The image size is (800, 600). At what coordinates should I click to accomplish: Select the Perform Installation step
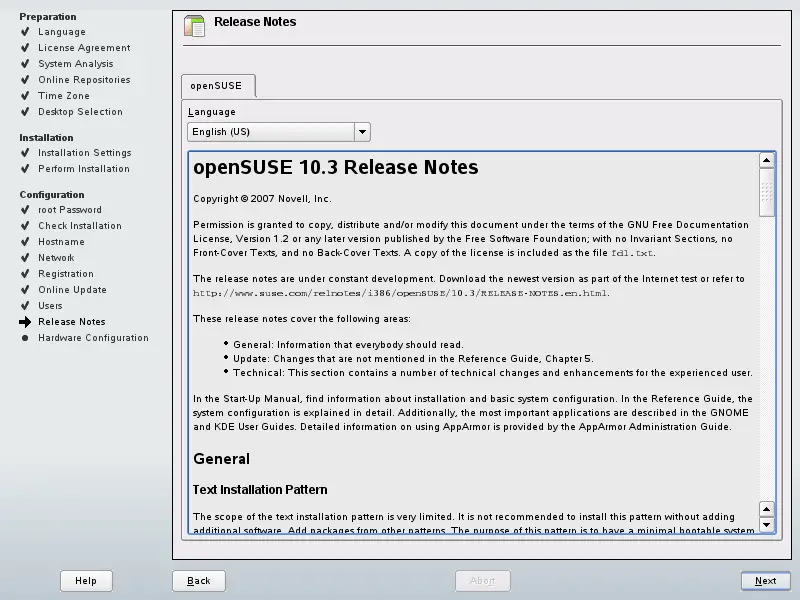(x=84, y=169)
